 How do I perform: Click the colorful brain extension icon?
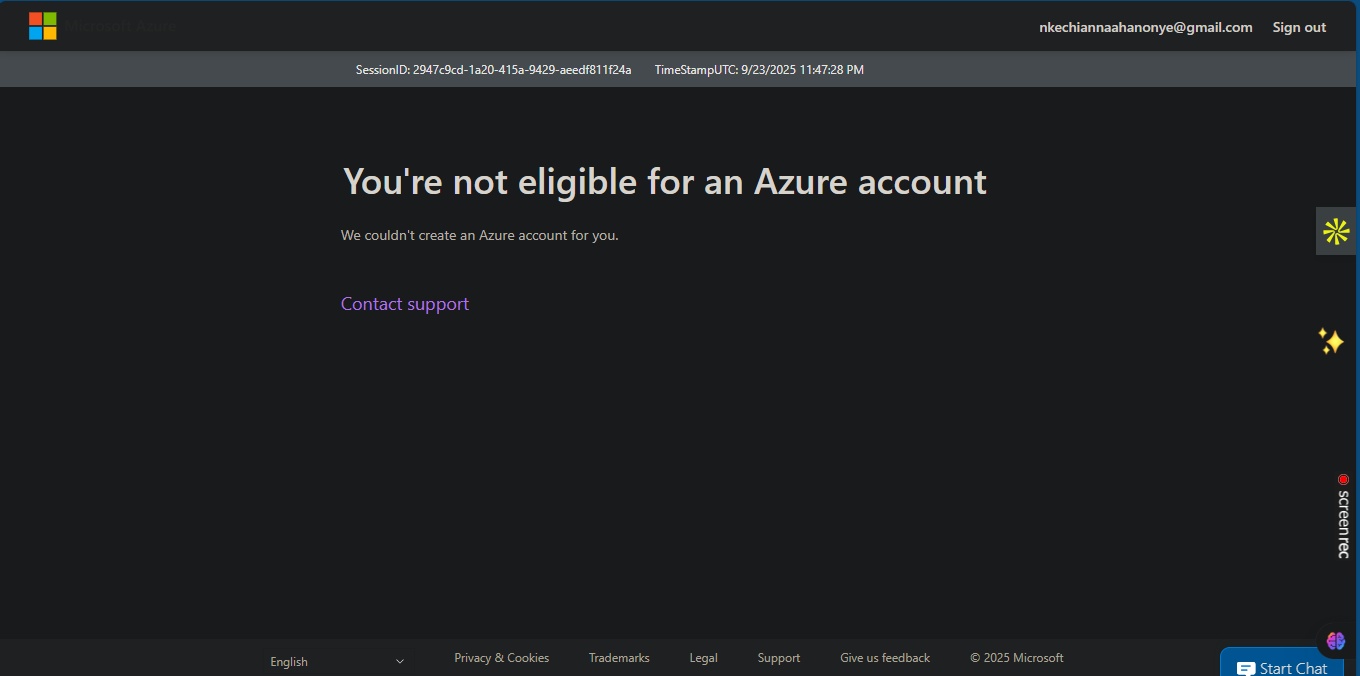1335,641
